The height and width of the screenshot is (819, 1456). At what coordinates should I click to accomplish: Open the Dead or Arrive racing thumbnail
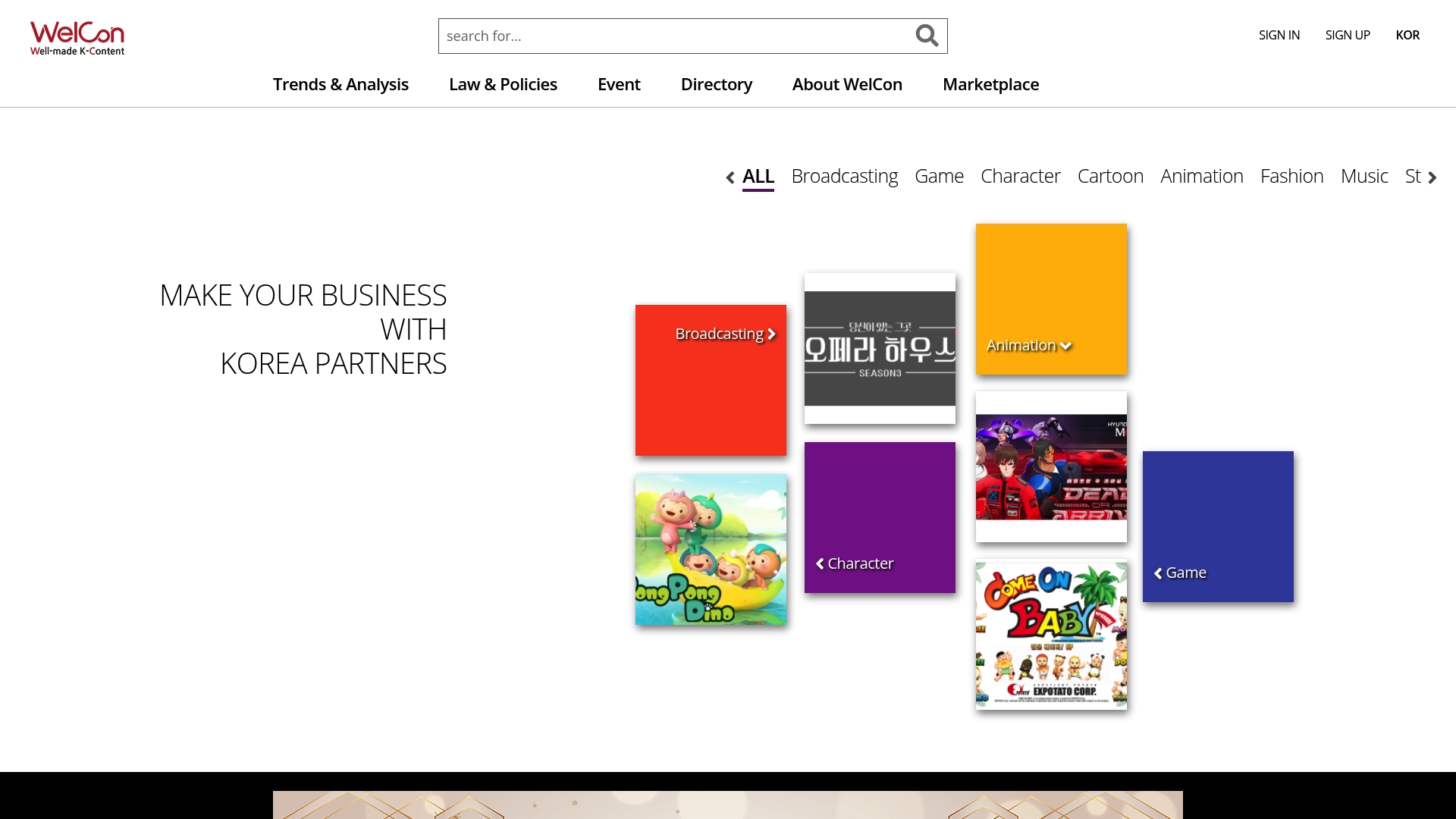(1051, 466)
